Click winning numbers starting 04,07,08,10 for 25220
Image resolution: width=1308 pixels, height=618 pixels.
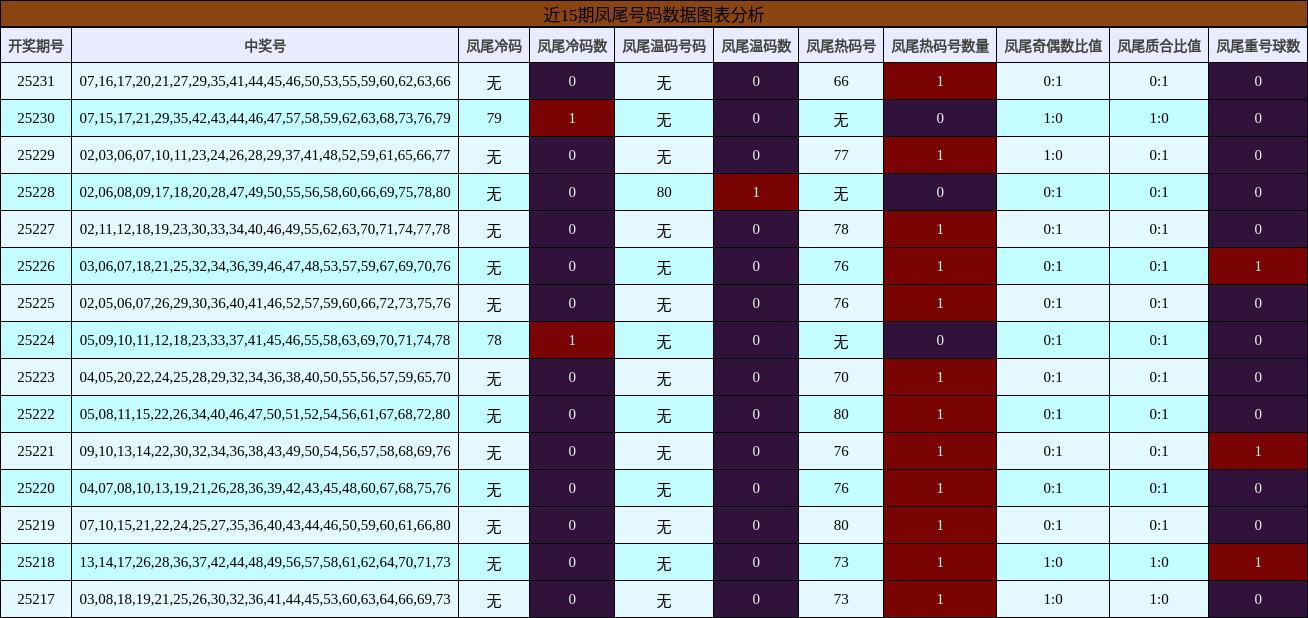pos(265,488)
